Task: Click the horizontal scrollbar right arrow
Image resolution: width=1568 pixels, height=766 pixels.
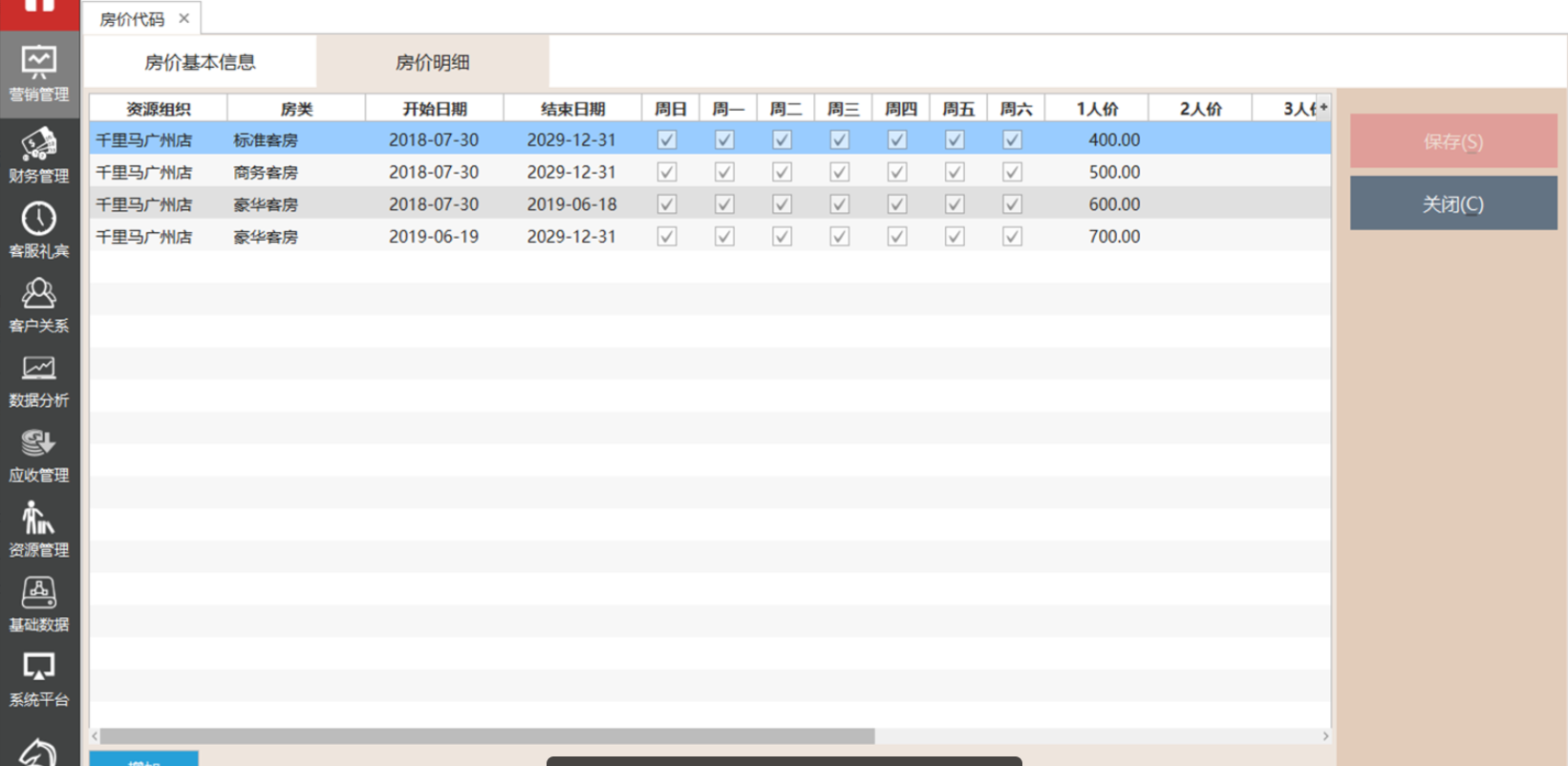Action: [x=1324, y=736]
